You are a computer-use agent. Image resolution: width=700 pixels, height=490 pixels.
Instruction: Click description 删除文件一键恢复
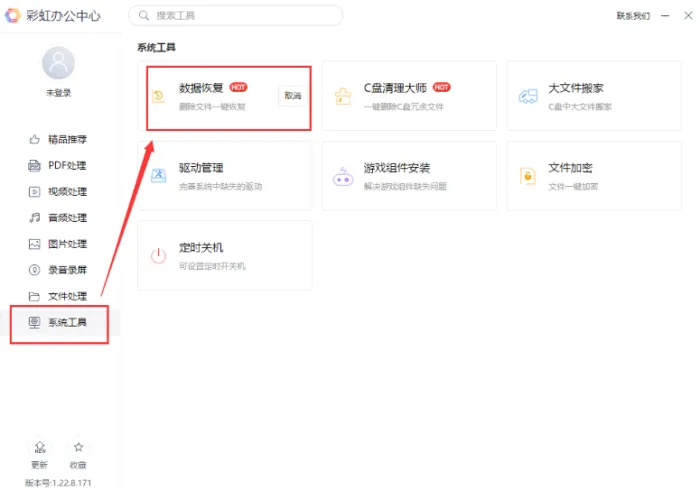pos(212,107)
